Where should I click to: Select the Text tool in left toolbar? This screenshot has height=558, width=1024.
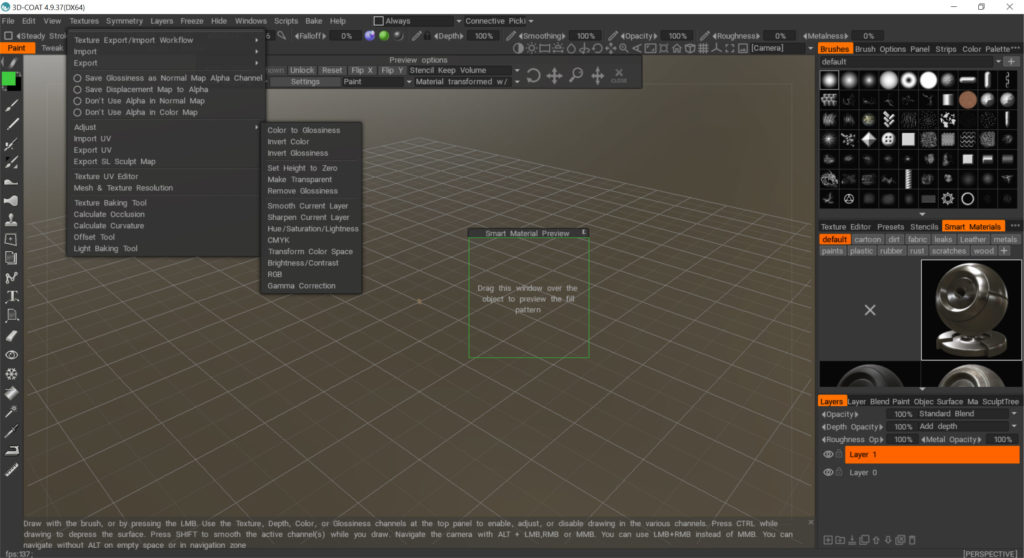[11, 297]
